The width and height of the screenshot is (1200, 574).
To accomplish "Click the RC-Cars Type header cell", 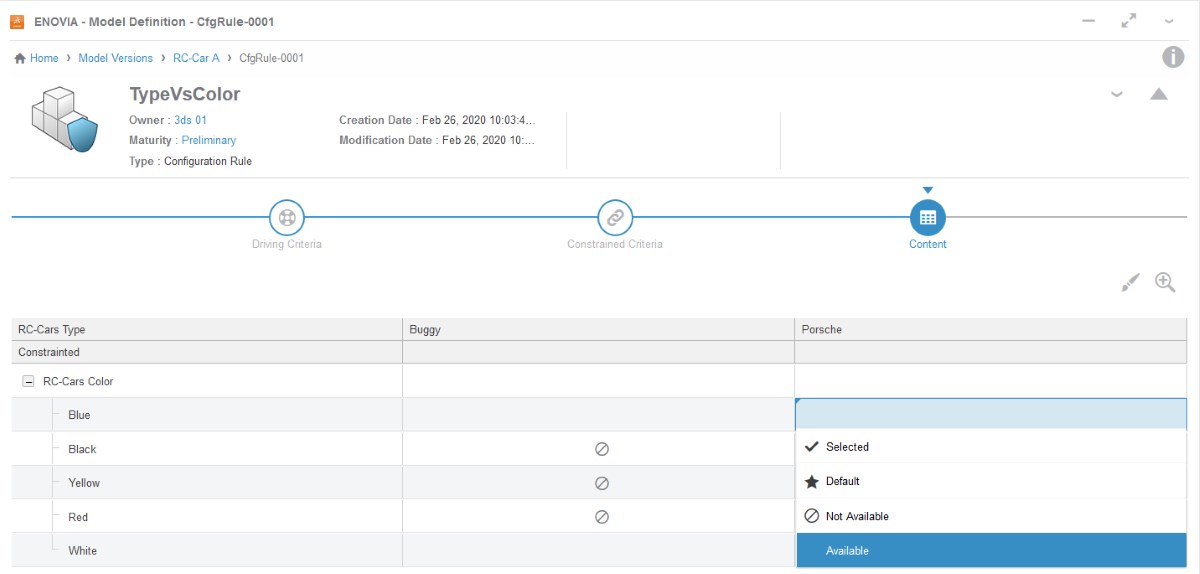I will point(206,329).
